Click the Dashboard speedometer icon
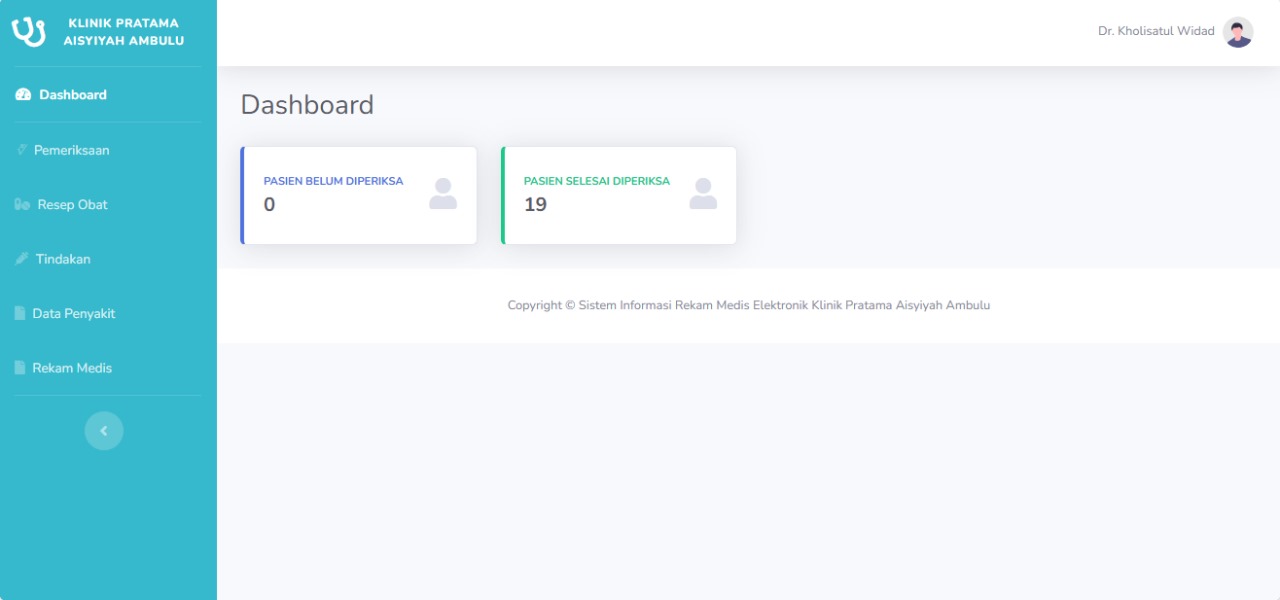The height and width of the screenshot is (600, 1280). [24, 95]
